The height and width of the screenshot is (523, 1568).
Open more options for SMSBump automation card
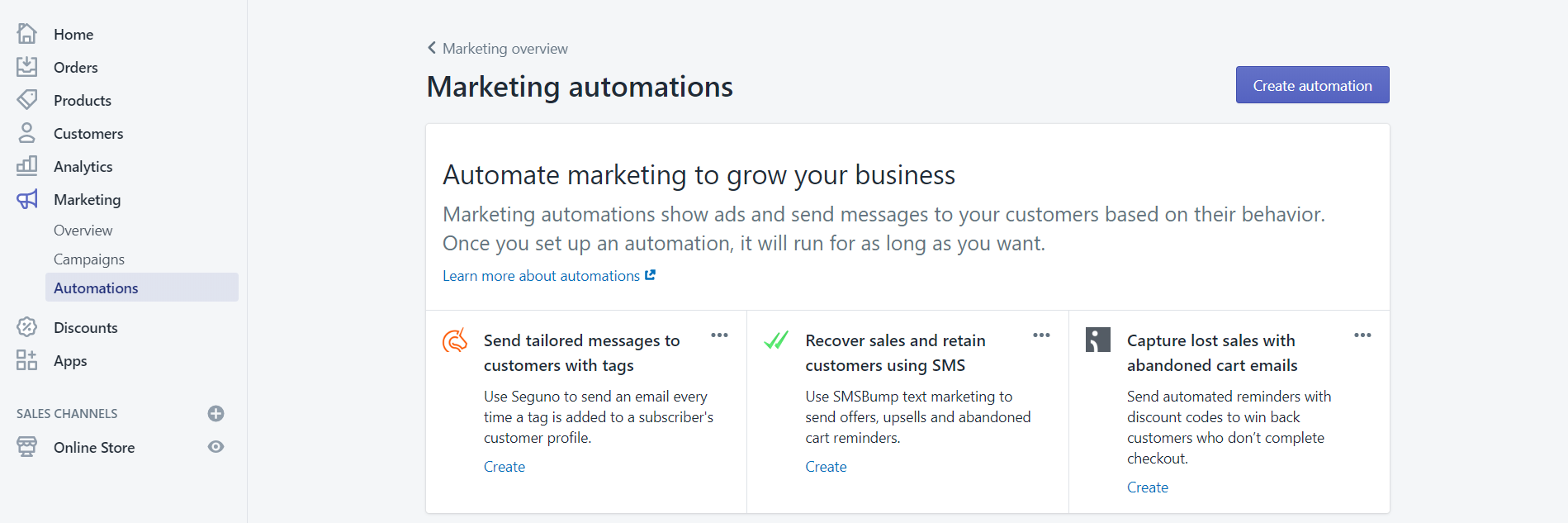(x=1041, y=335)
